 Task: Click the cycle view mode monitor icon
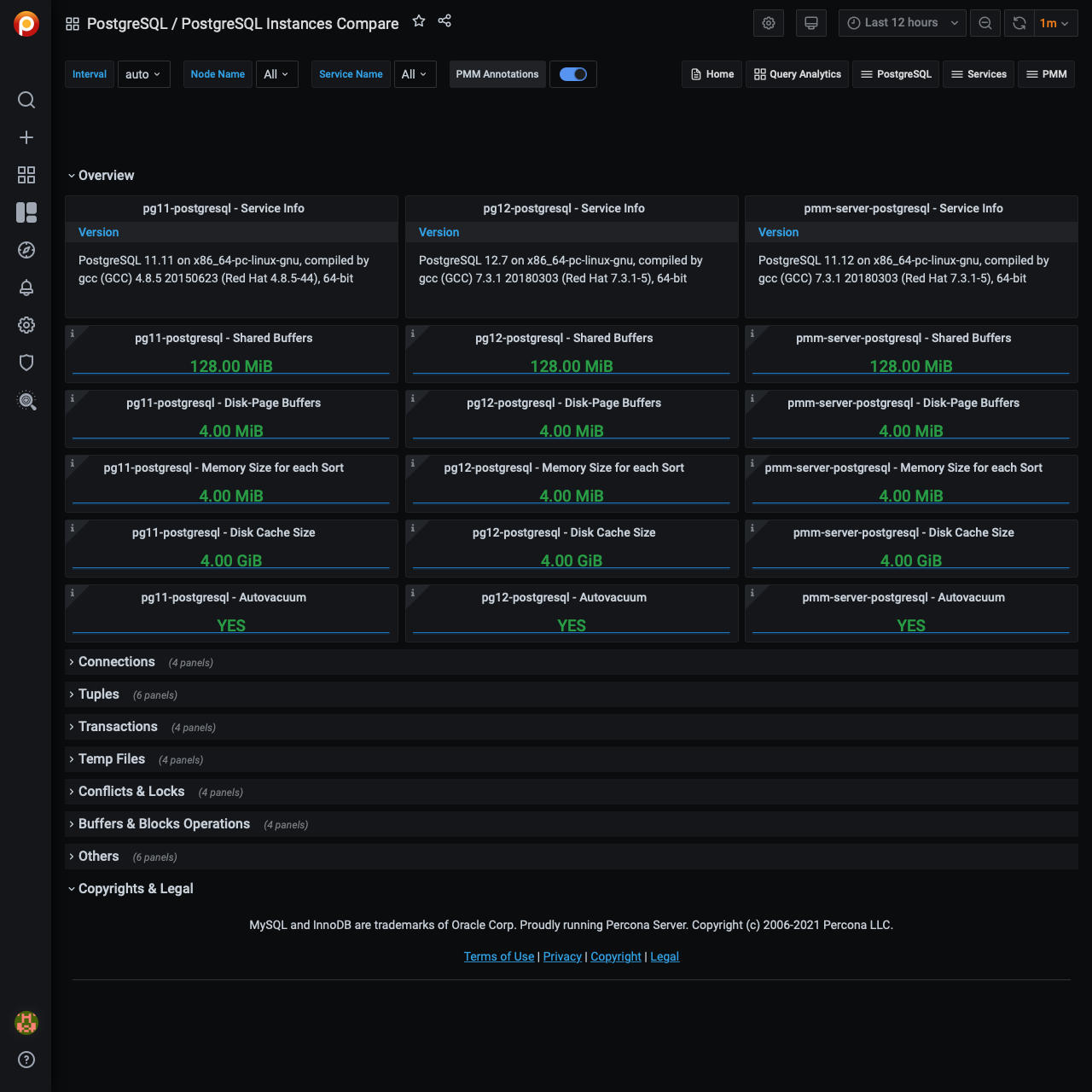[811, 23]
